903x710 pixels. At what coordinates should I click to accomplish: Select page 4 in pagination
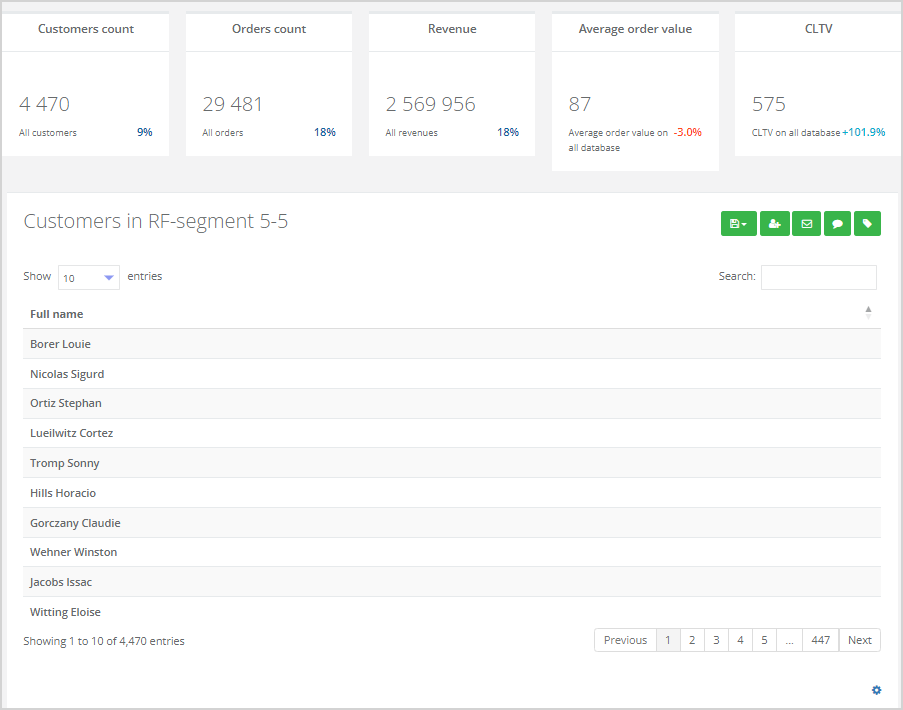740,640
